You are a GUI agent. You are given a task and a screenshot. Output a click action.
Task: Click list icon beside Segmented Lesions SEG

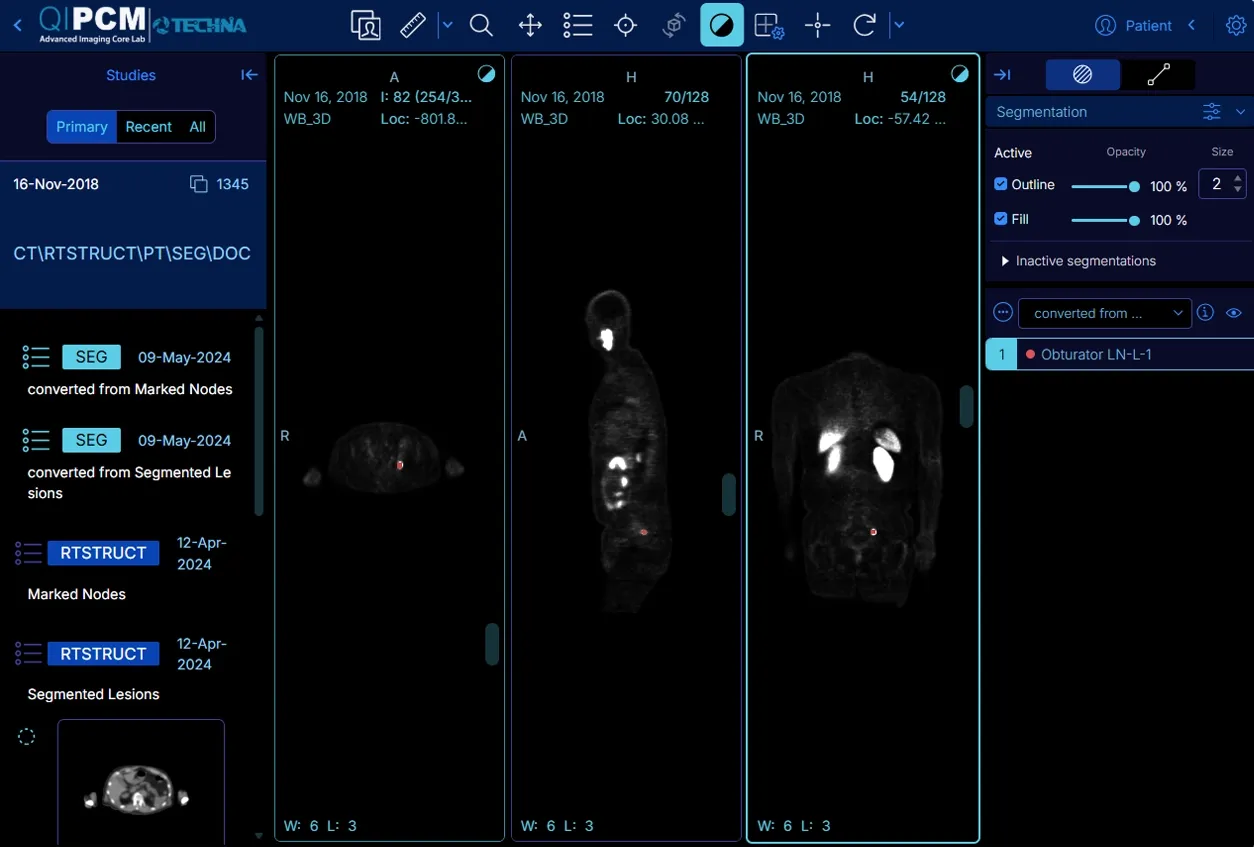[36, 440]
